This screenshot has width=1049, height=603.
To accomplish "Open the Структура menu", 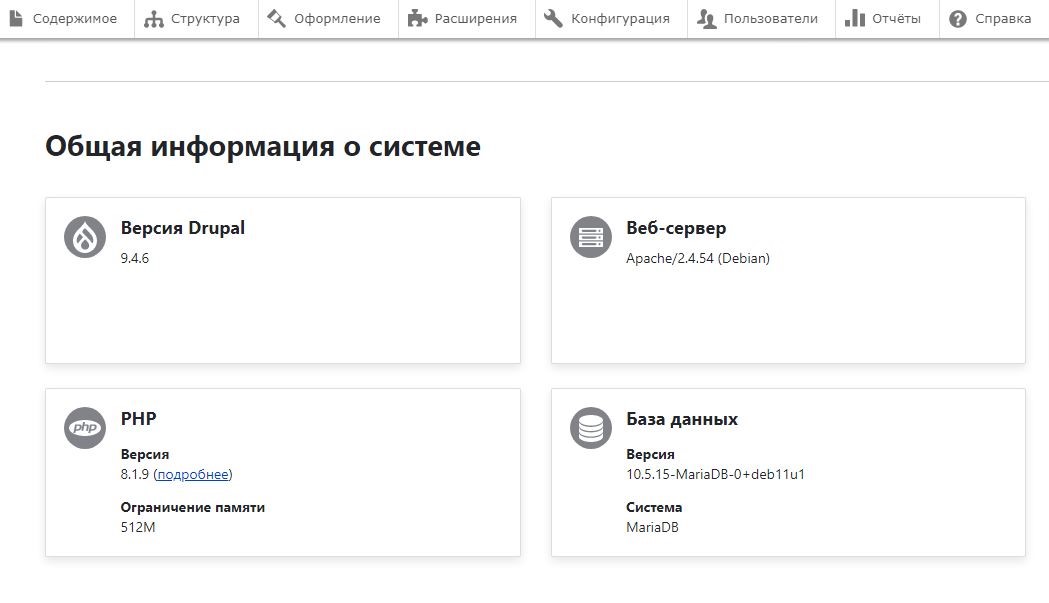I will pyautogui.click(x=196, y=19).
